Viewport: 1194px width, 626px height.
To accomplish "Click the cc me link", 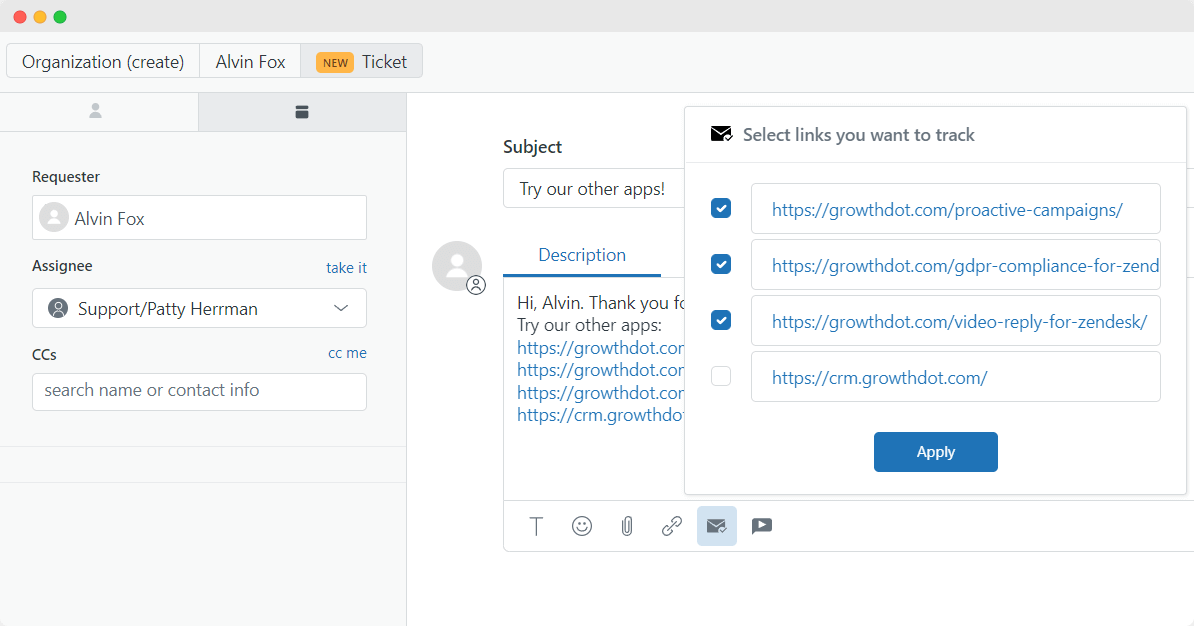I will [x=347, y=353].
